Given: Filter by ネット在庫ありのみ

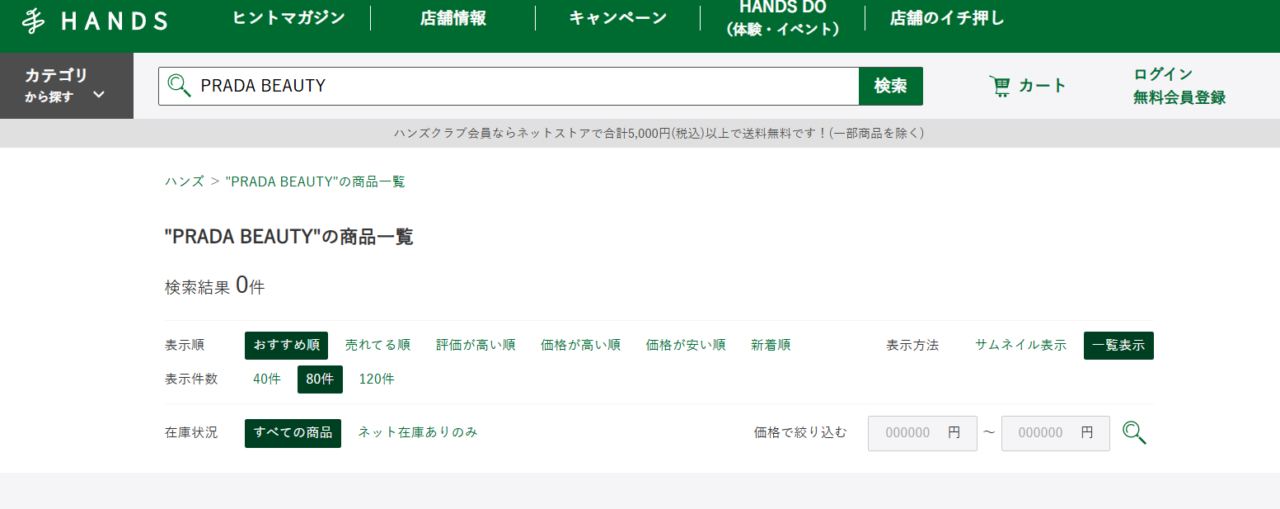Looking at the screenshot, I should point(418,433).
